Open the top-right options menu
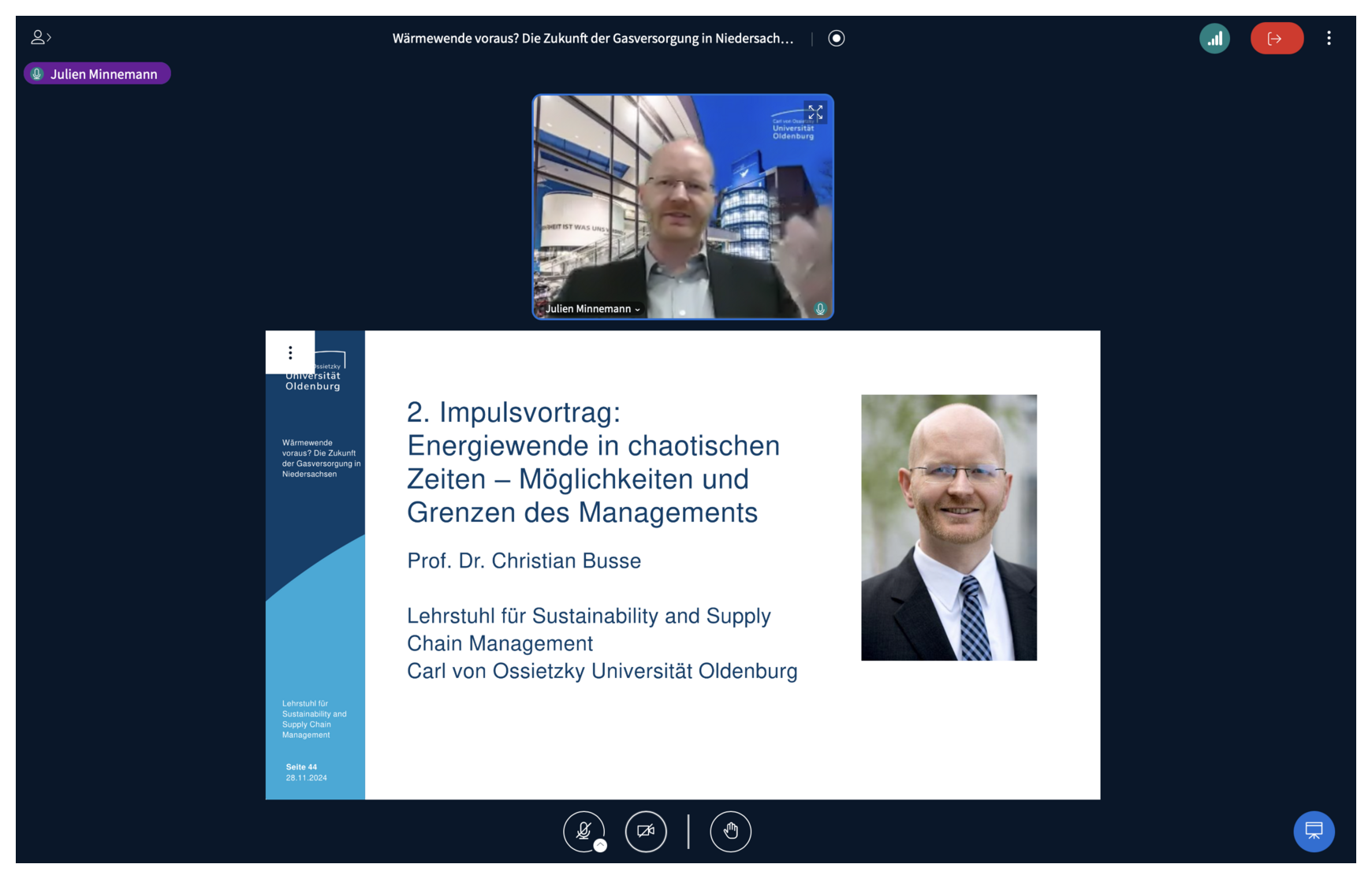The image size is (1372, 879). tap(1329, 39)
